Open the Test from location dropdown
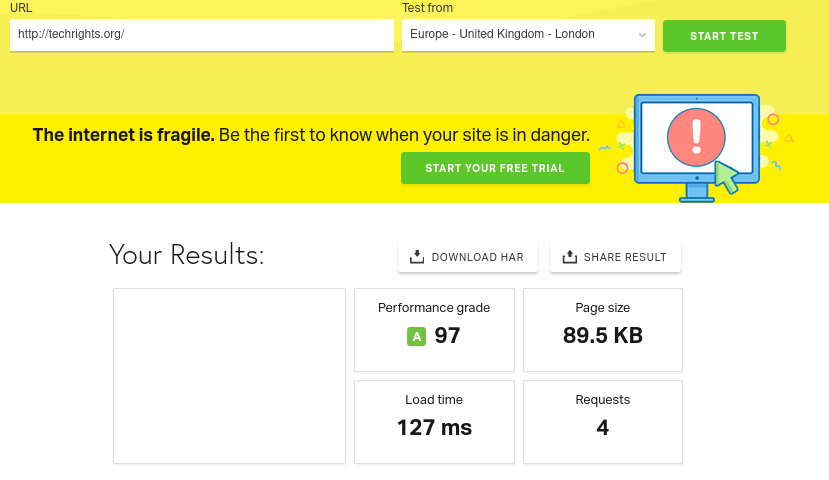The height and width of the screenshot is (480, 829). 528,35
